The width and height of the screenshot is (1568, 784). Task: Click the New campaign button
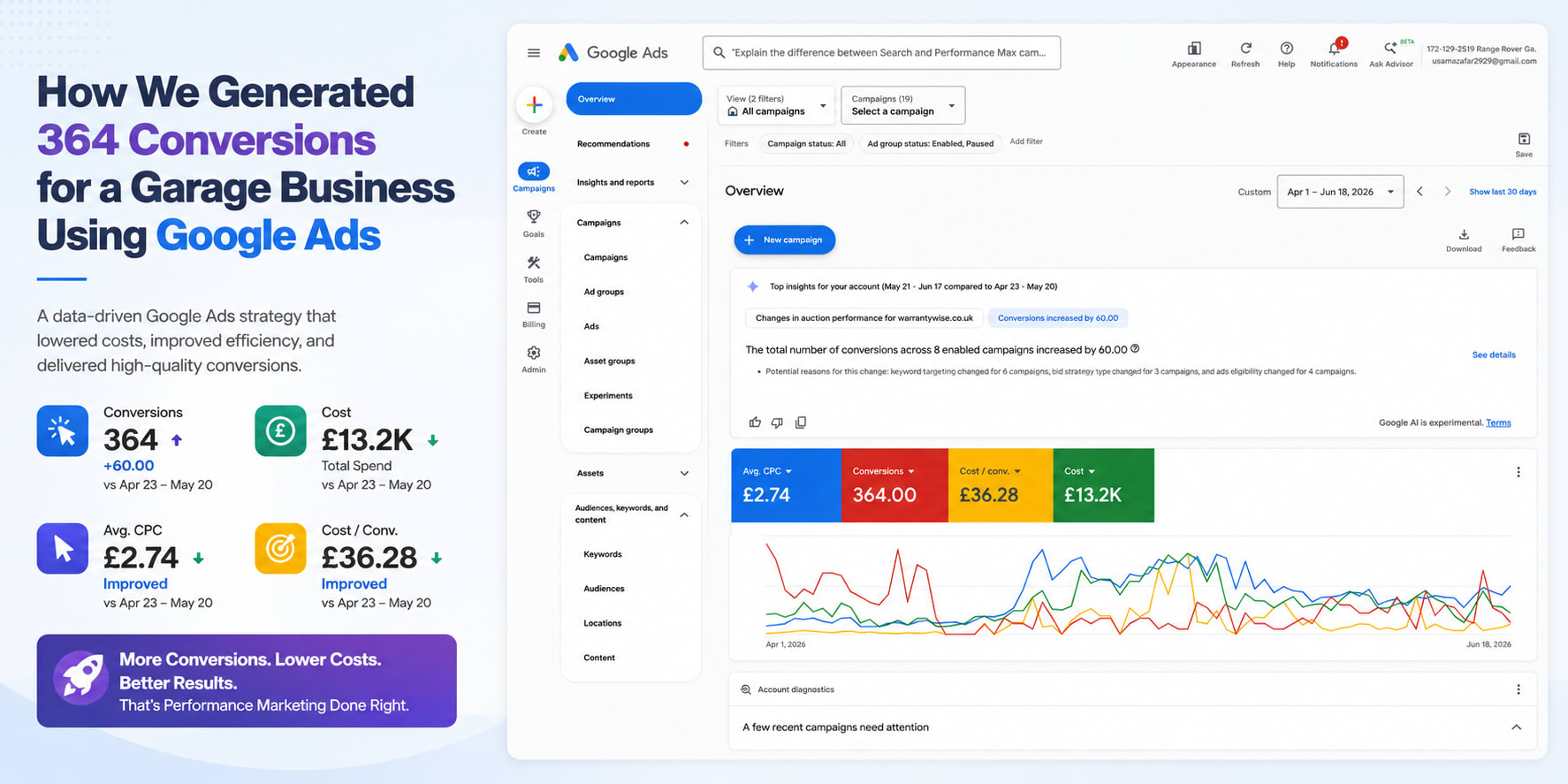pos(785,240)
